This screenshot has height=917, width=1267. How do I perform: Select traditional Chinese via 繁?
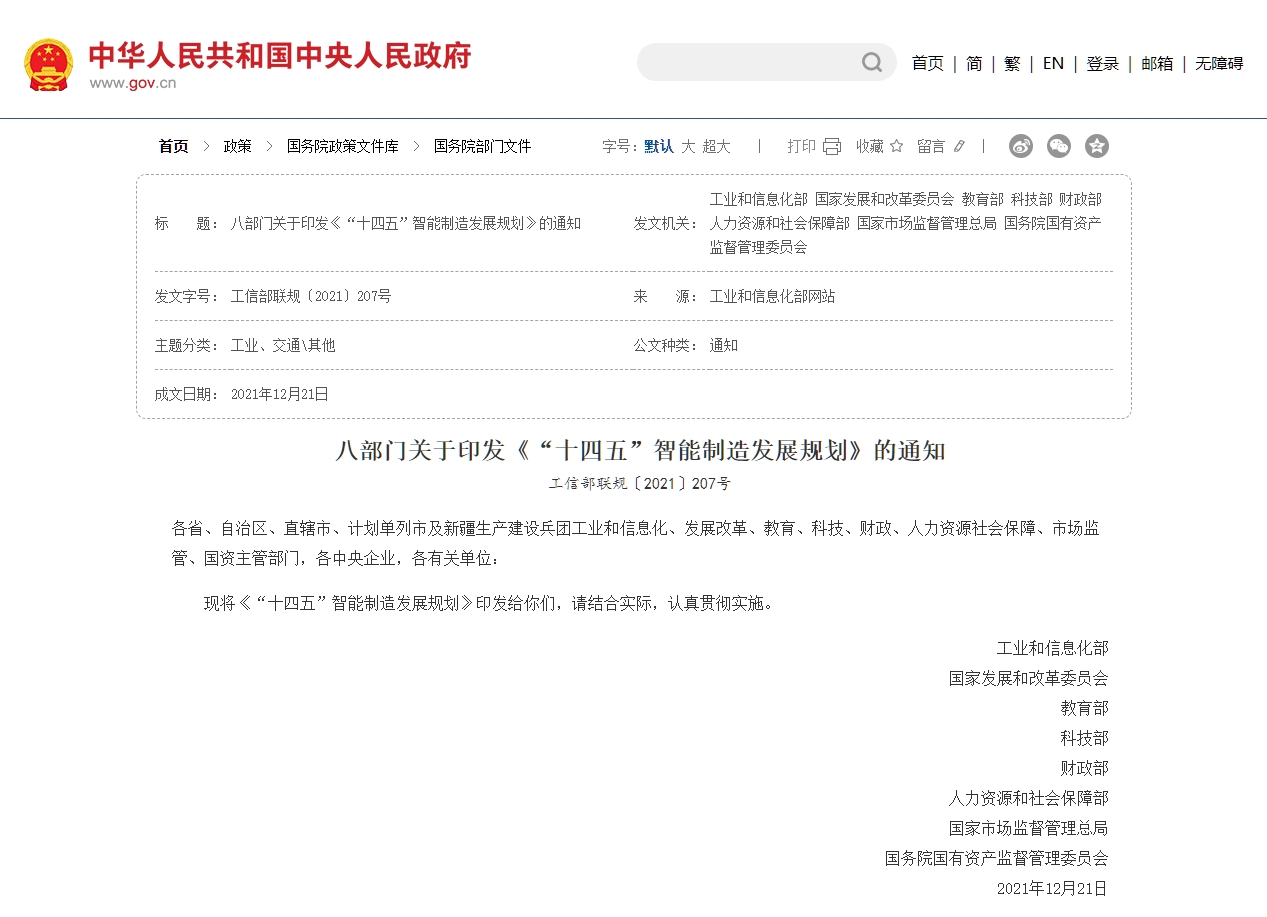(x=1012, y=63)
